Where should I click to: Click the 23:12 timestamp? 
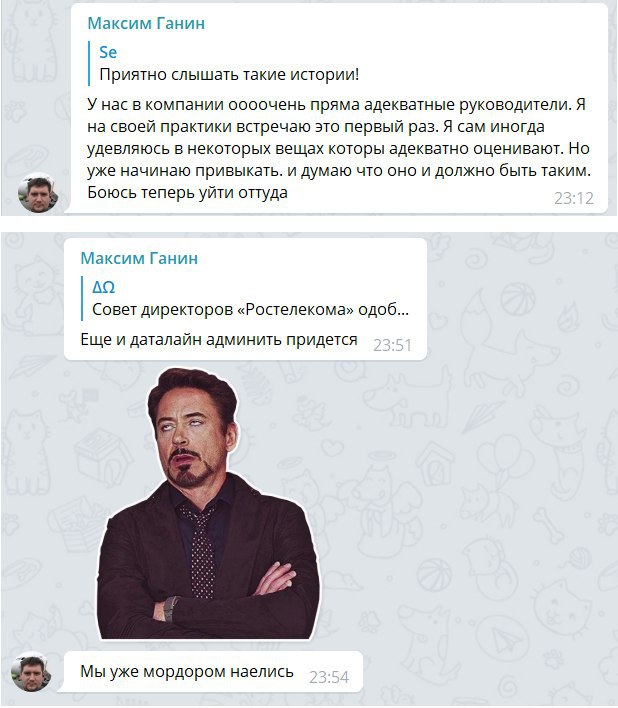pyautogui.click(x=574, y=198)
